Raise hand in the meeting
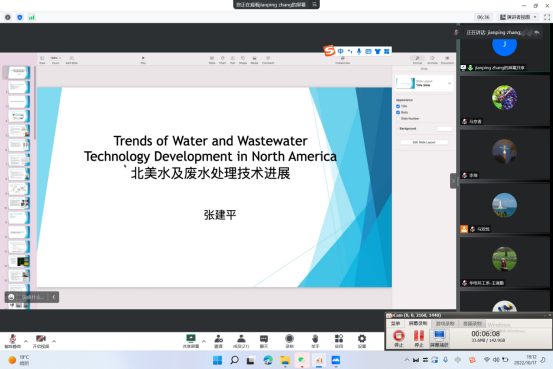Viewport: 553px width, 369px height. coord(315,341)
